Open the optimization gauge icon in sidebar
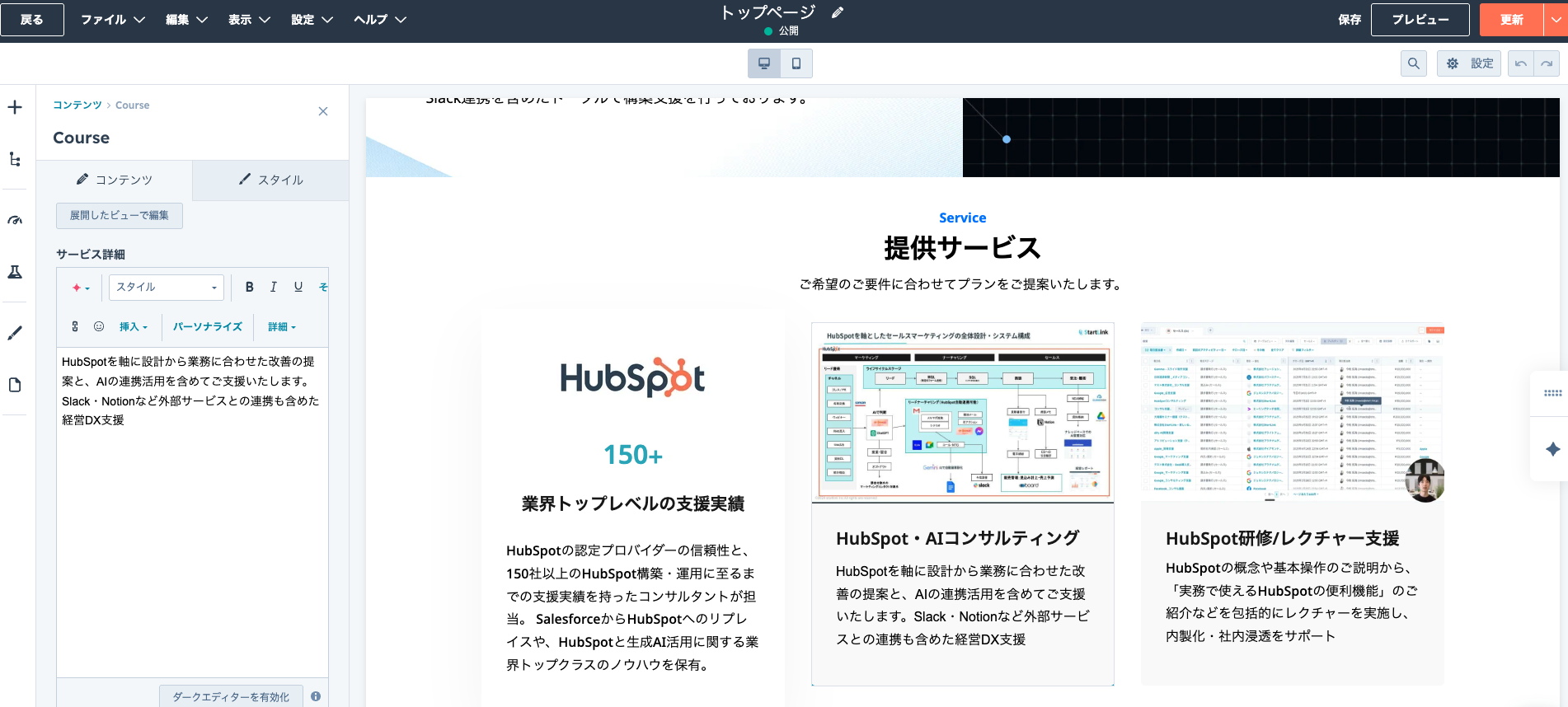 pyautogui.click(x=15, y=220)
